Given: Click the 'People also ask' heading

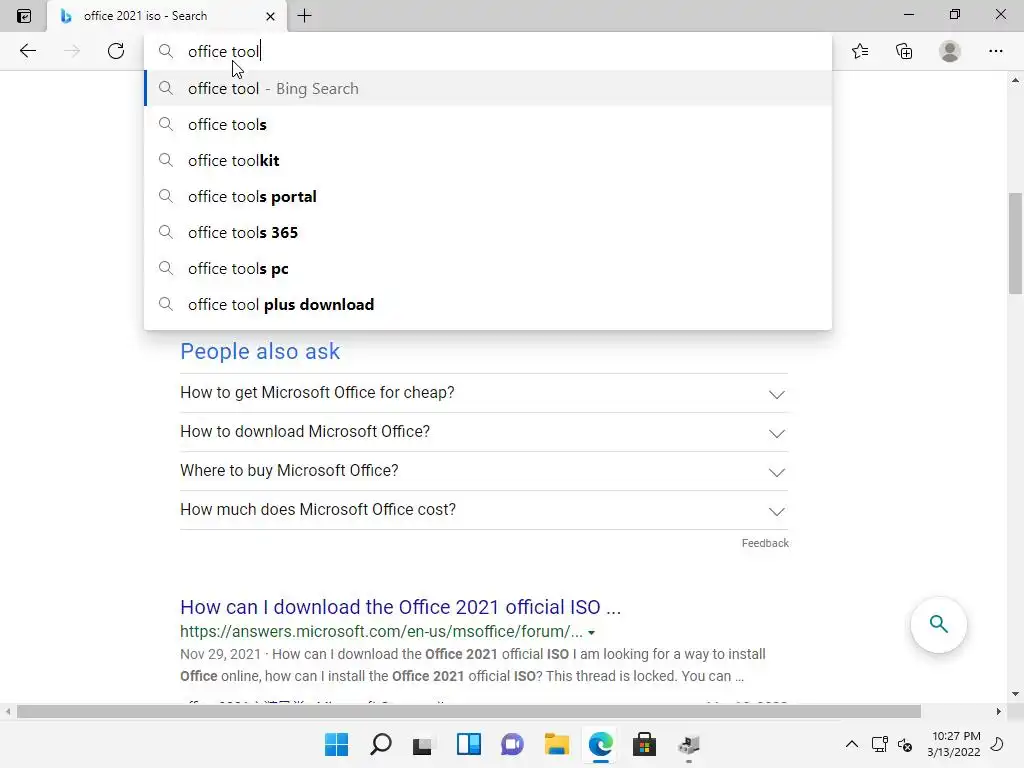Looking at the screenshot, I should 260,351.
